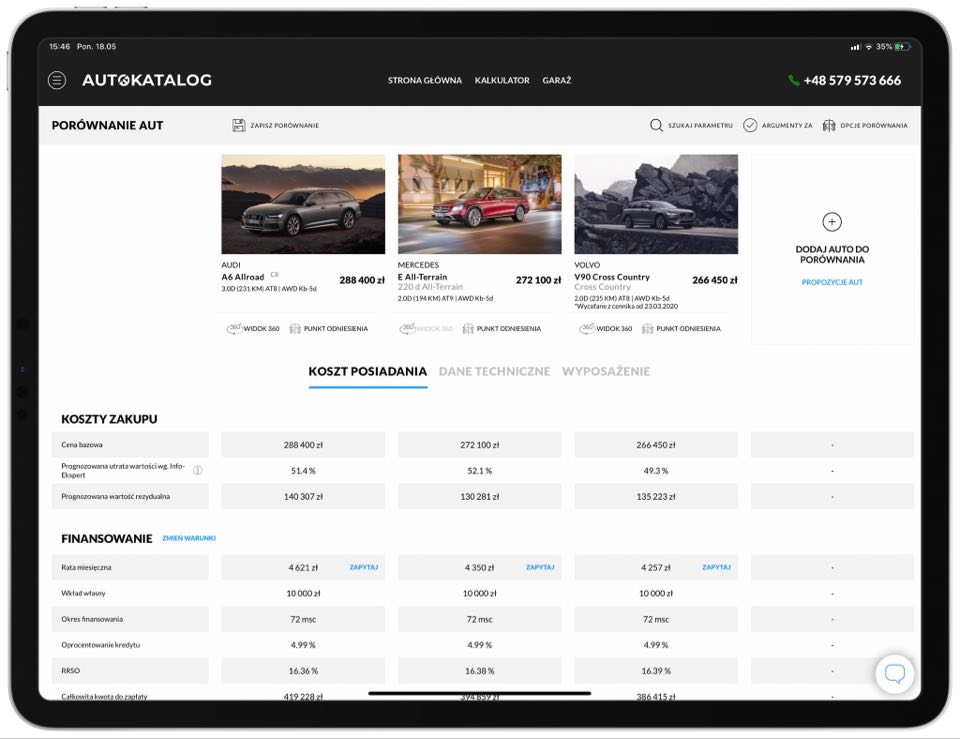The image size is (960, 739).
Task: Select the Wkład własny row label
Action: [83, 593]
